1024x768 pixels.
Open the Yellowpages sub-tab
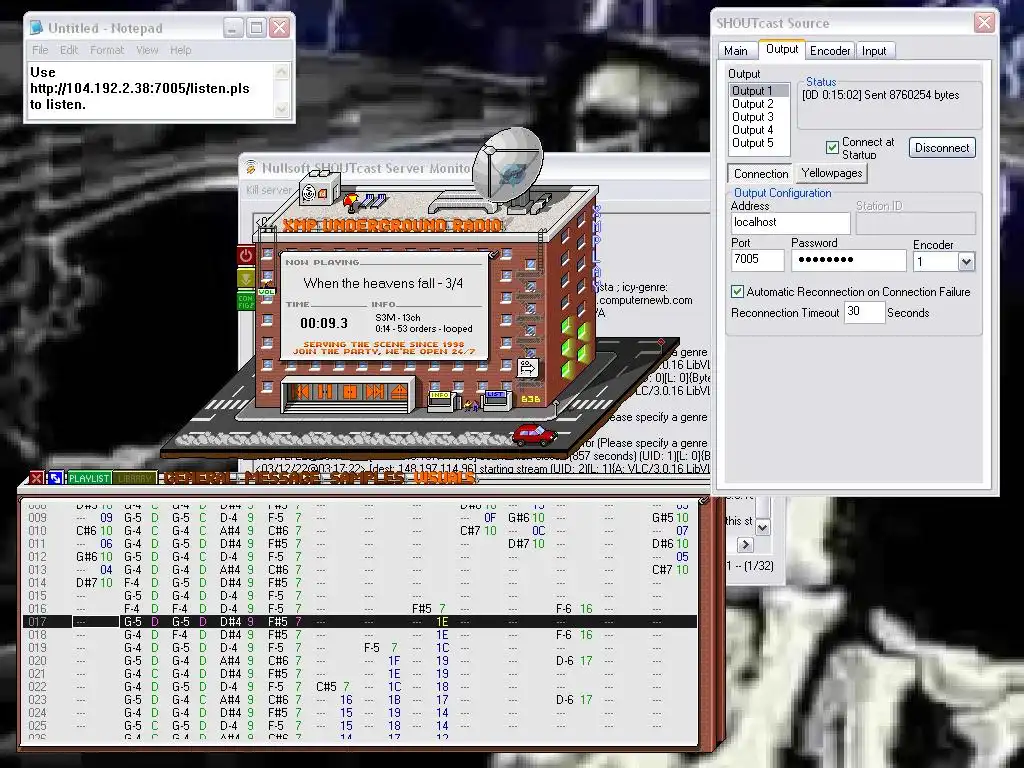[x=831, y=173]
